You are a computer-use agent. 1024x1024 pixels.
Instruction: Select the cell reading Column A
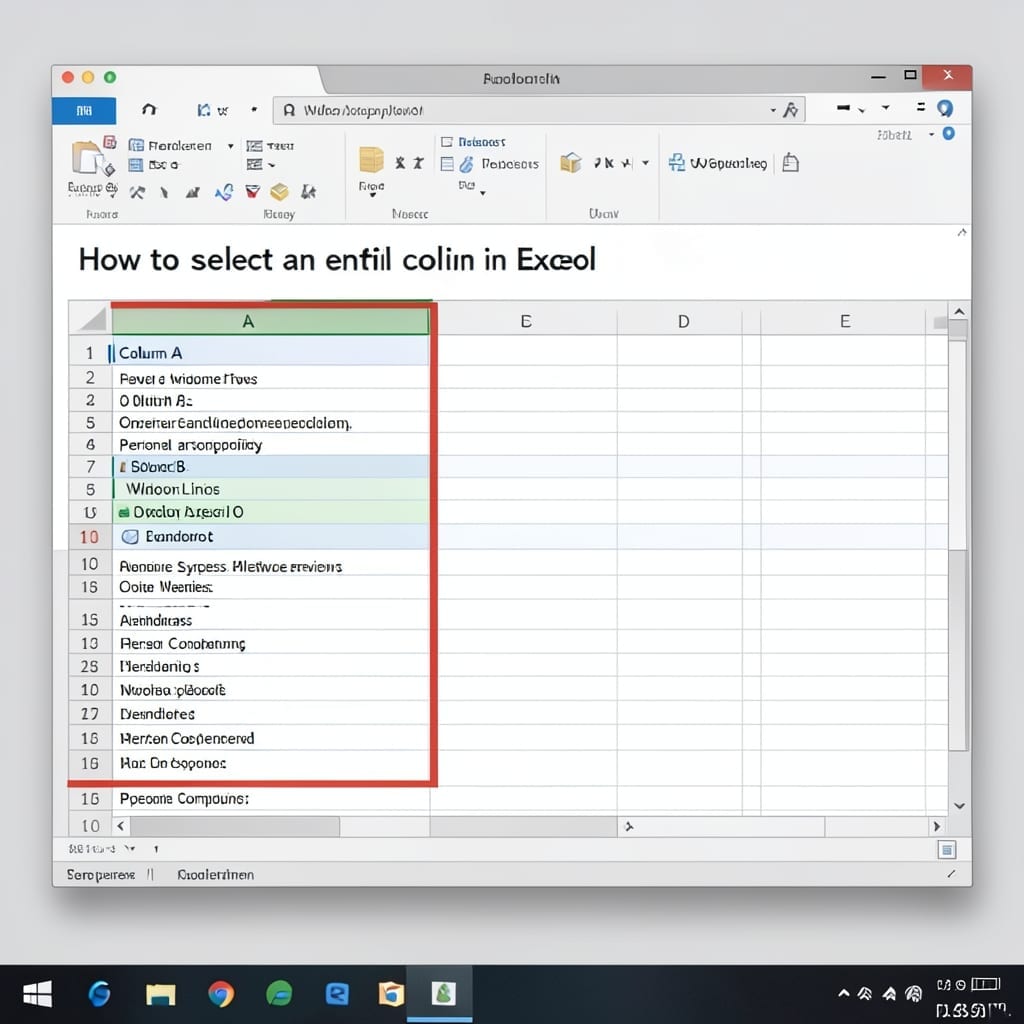tap(270, 353)
